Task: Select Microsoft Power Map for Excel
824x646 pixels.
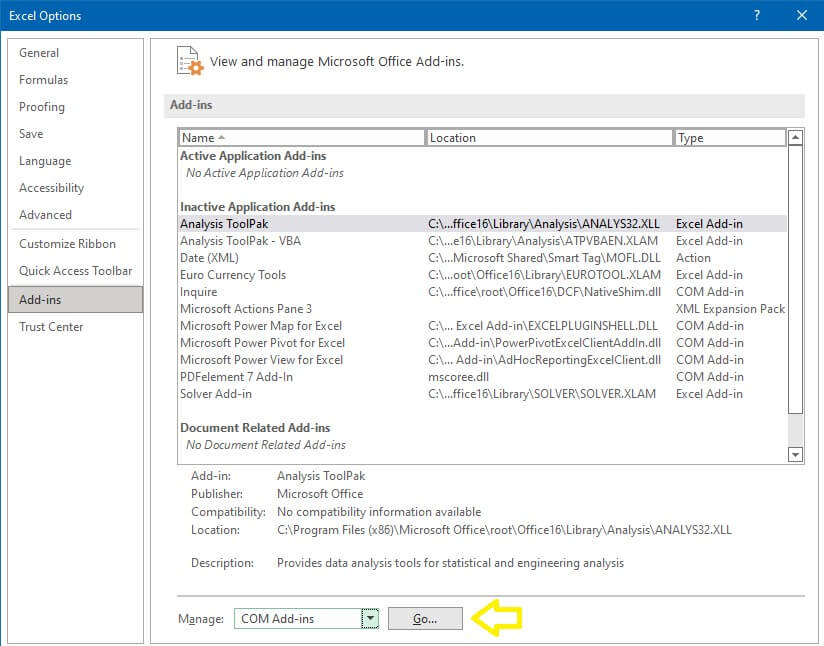Action: (482, 326)
